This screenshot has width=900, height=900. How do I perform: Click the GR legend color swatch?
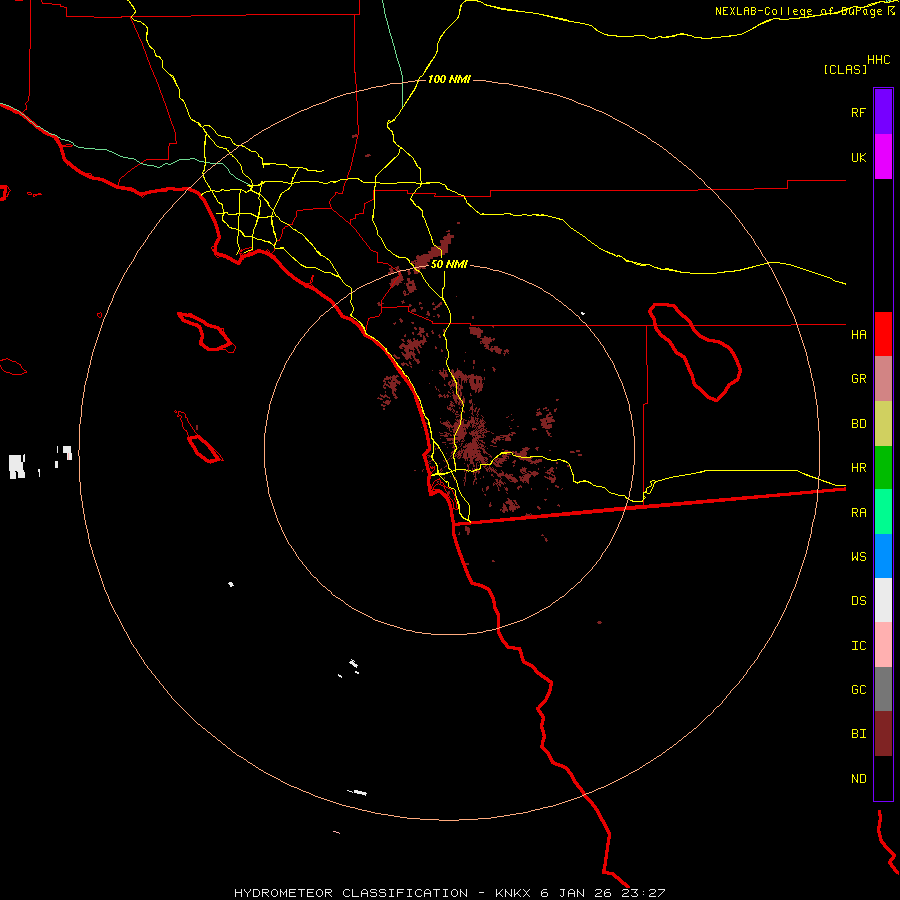(x=883, y=379)
